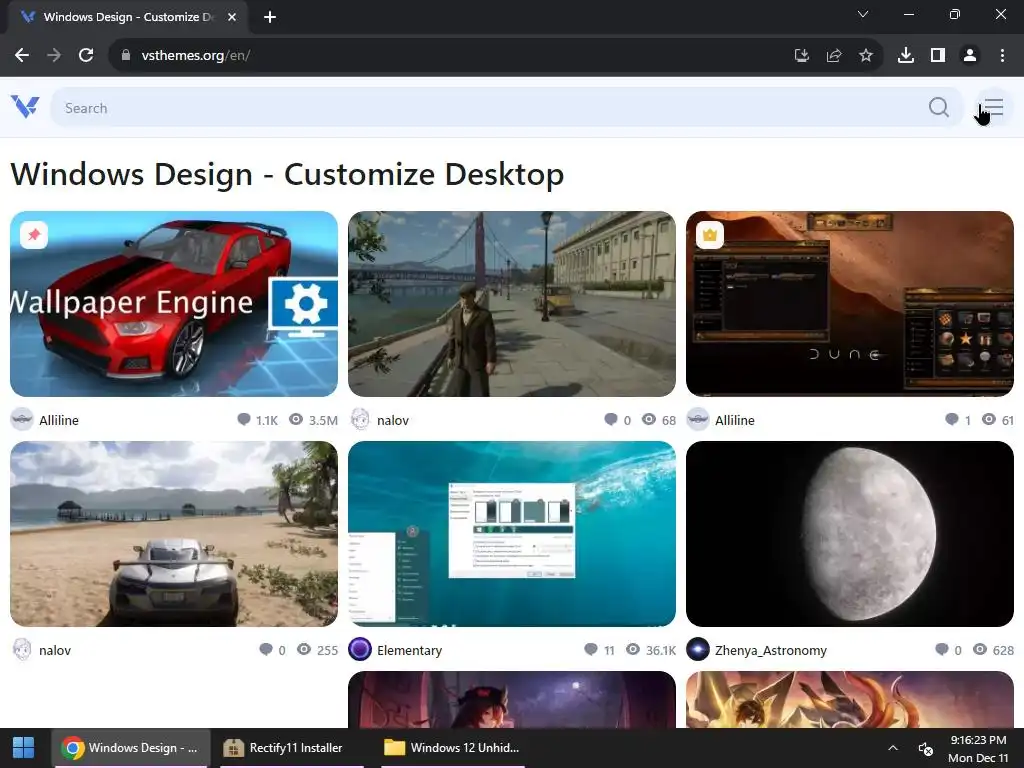The height and width of the screenshot is (768, 1024).
Task: Click Alliline avatar under Dune card
Action: [x=698, y=419]
